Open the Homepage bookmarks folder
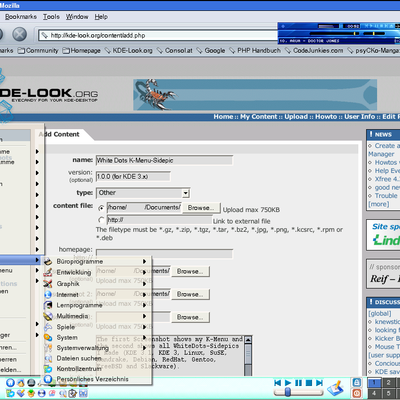Screen dimensions: 400x400 click(x=81, y=51)
